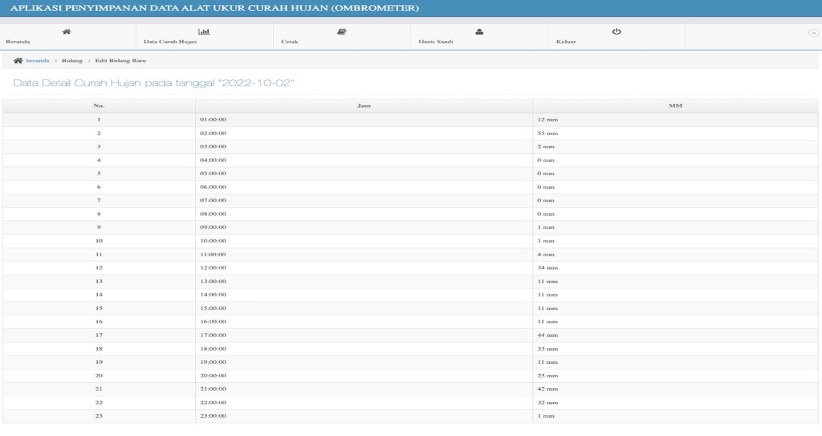Select the MM value in the 04:00:00 row

[x=546, y=160]
